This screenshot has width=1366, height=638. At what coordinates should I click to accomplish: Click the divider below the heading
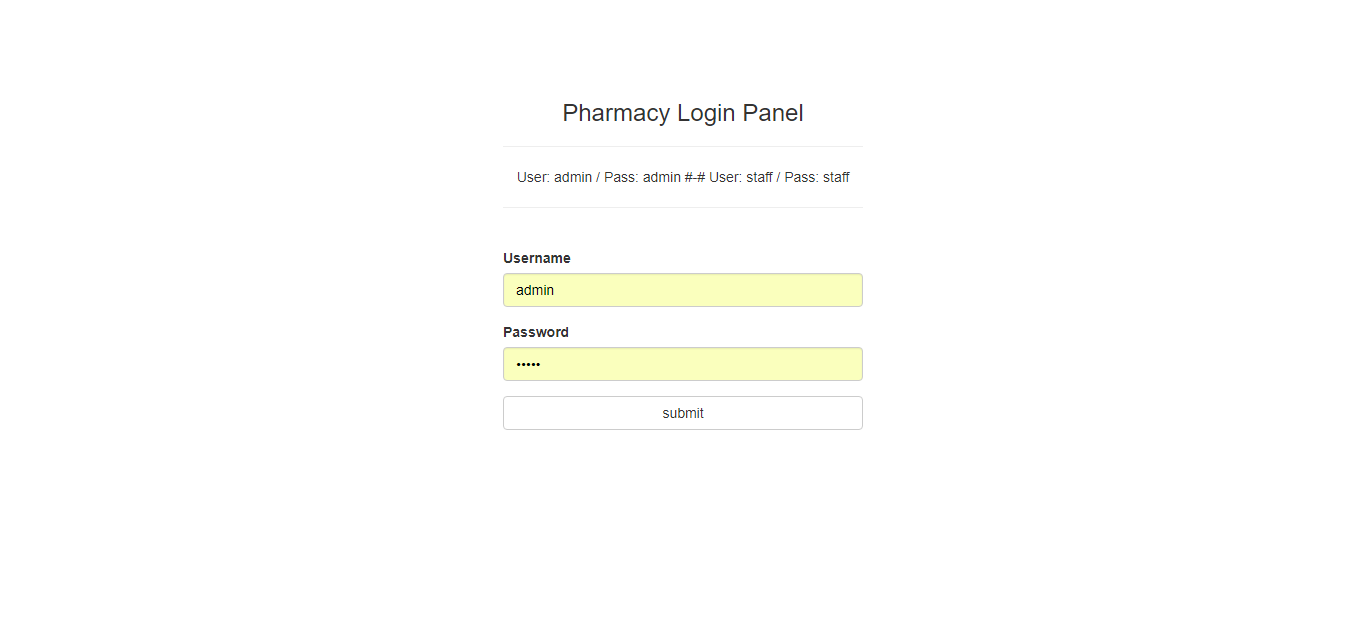click(x=683, y=145)
